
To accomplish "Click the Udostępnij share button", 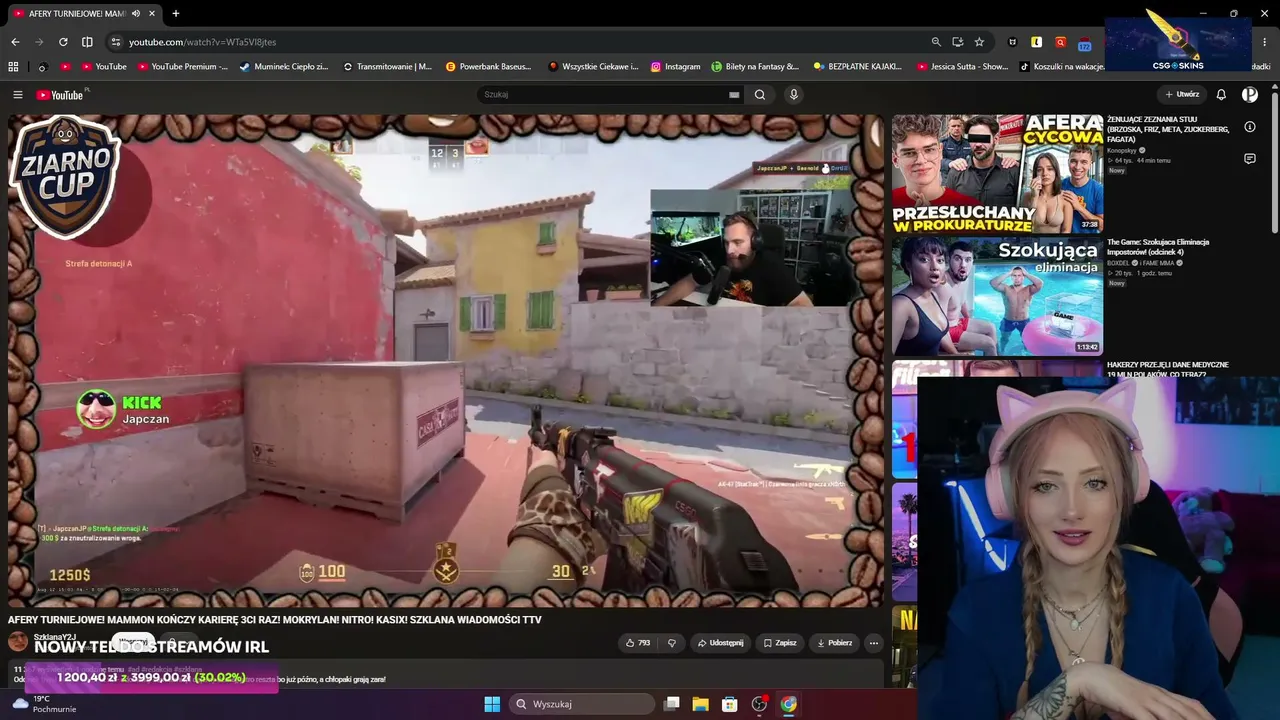I will click(720, 643).
